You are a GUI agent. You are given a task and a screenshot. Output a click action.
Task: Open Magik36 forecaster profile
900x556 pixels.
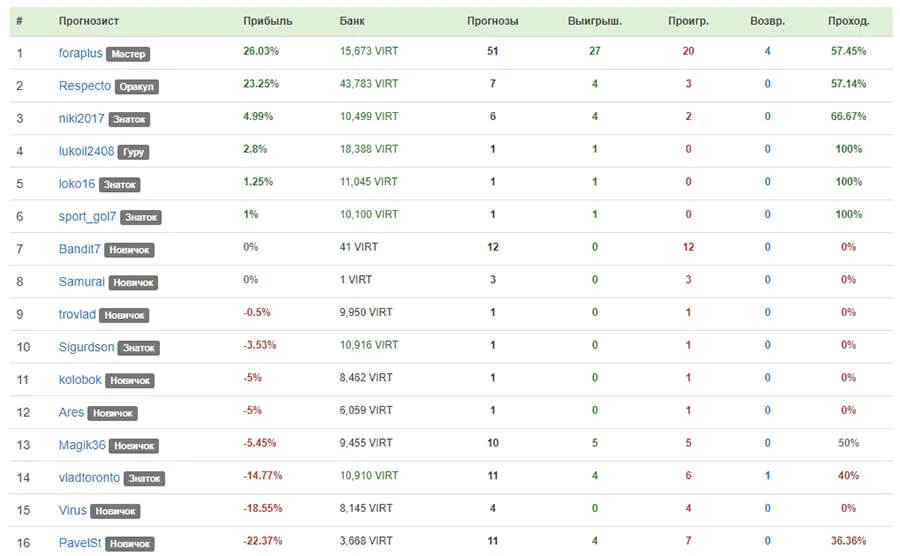pos(82,446)
